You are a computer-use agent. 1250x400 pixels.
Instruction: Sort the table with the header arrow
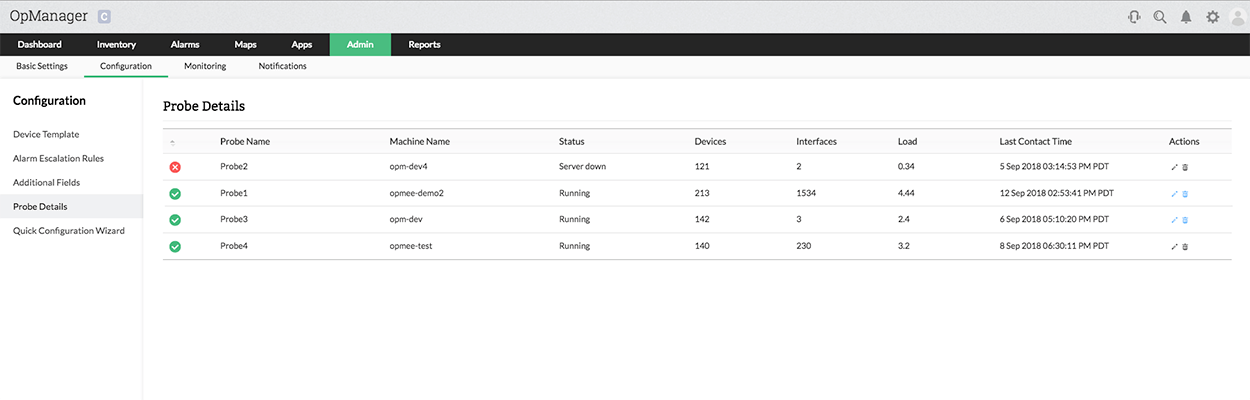(x=173, y=142)
